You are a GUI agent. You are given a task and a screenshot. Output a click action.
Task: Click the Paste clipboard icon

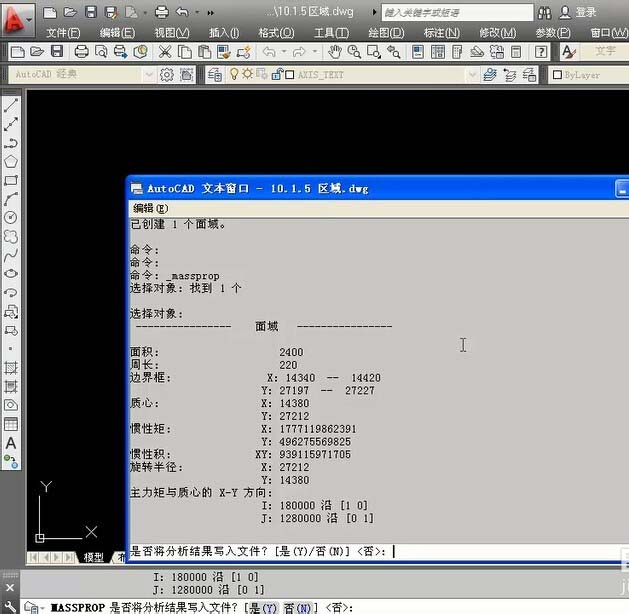click(x=205, y=52)
